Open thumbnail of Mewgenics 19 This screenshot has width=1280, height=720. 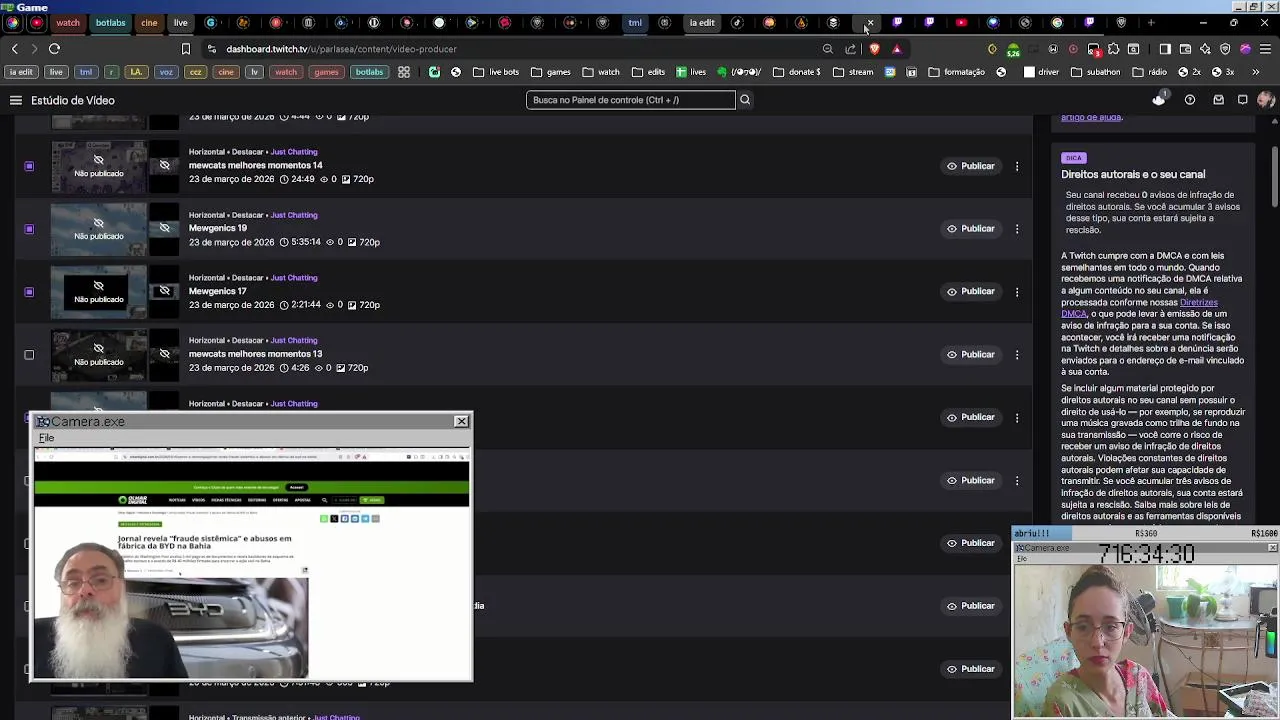99,229
